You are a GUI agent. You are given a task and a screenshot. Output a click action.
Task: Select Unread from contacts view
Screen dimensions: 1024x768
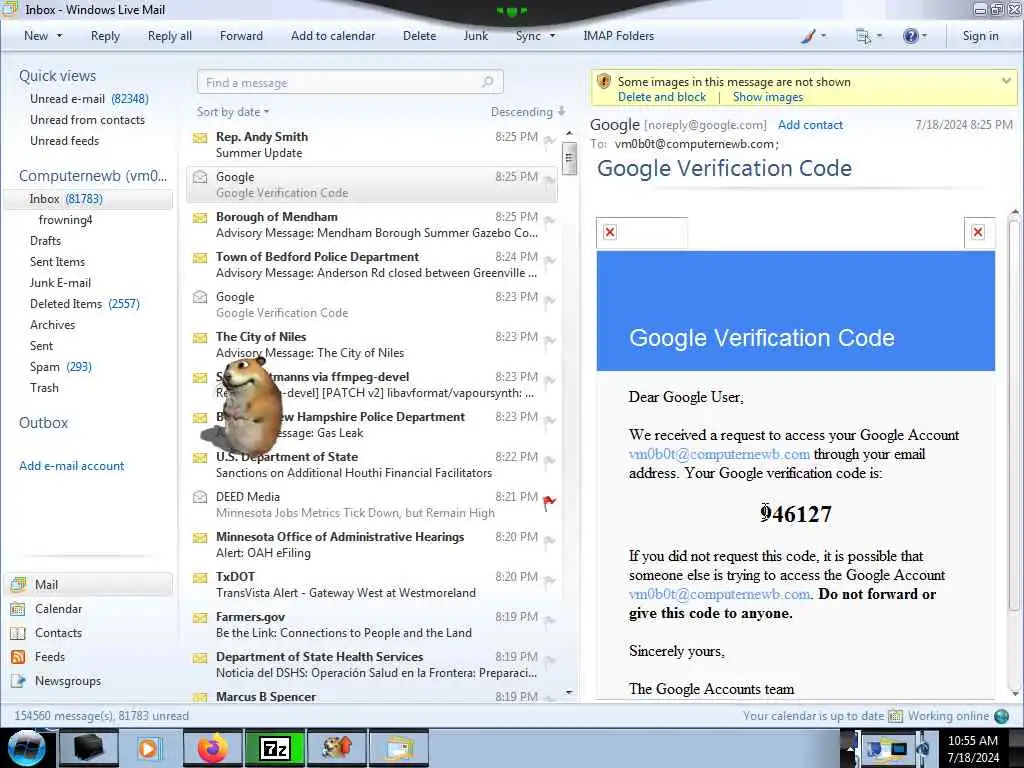(x=88, y=120)
